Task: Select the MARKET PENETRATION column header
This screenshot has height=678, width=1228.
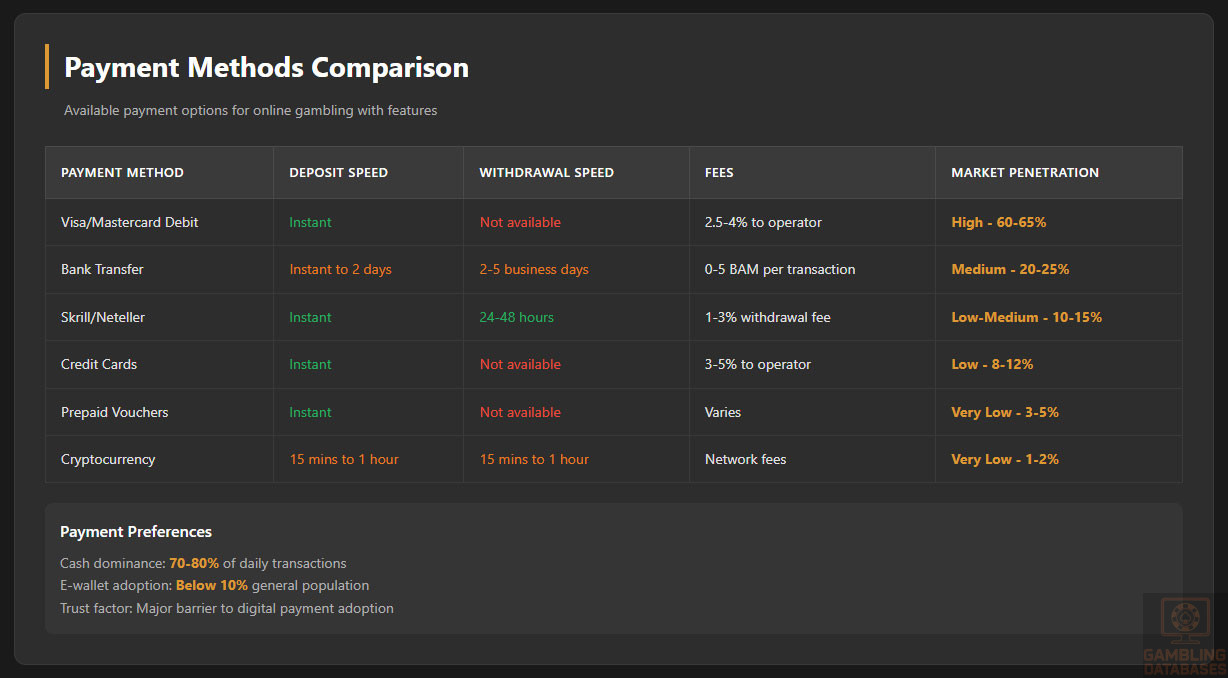Action: point(1023,172)
